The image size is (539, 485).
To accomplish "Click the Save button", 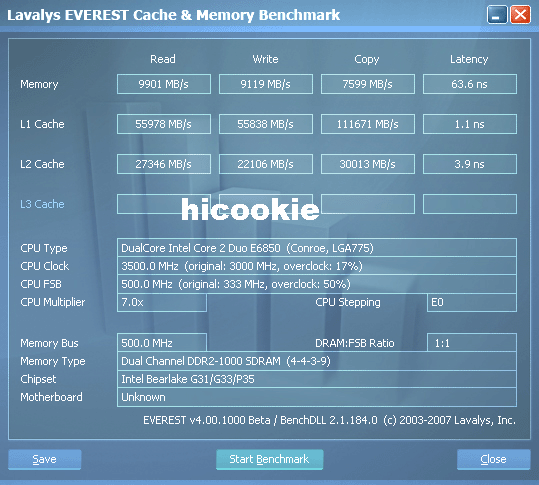I will pyautogui.click(x=45, y=459).
